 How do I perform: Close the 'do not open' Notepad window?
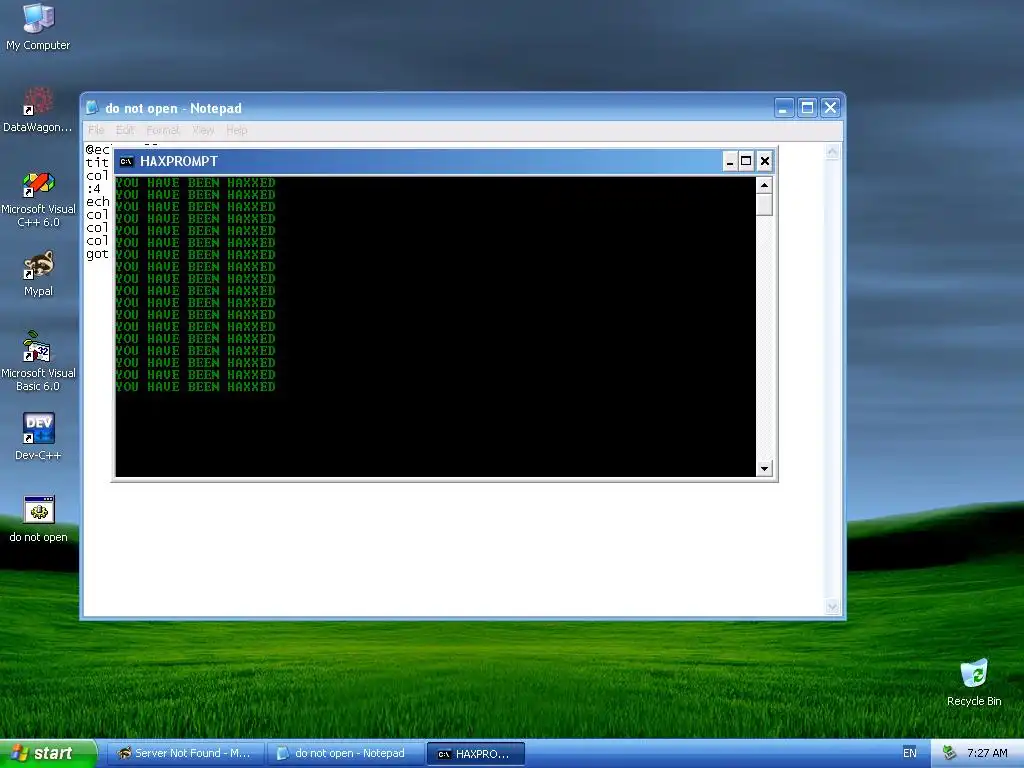tap(830, 108)
